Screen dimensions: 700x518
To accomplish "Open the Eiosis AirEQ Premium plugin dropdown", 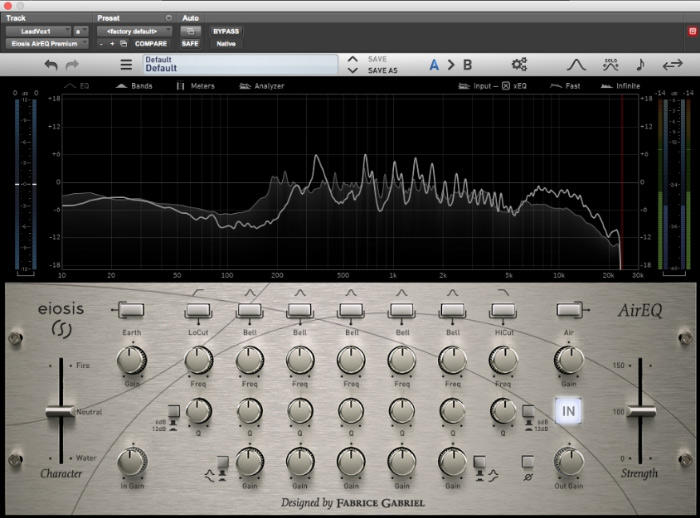I will point(47,44).
